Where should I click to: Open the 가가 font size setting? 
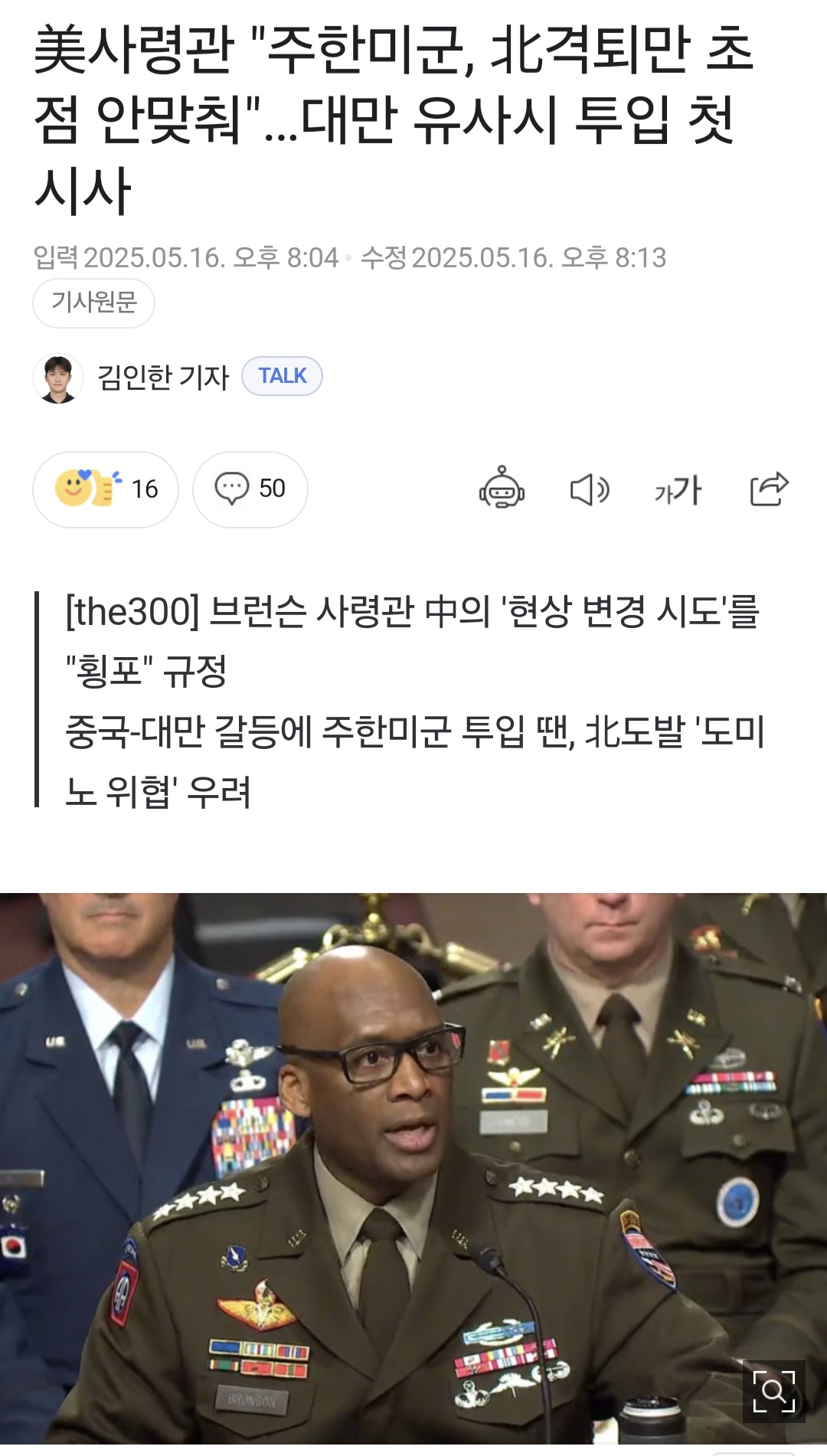click(678, 489)
